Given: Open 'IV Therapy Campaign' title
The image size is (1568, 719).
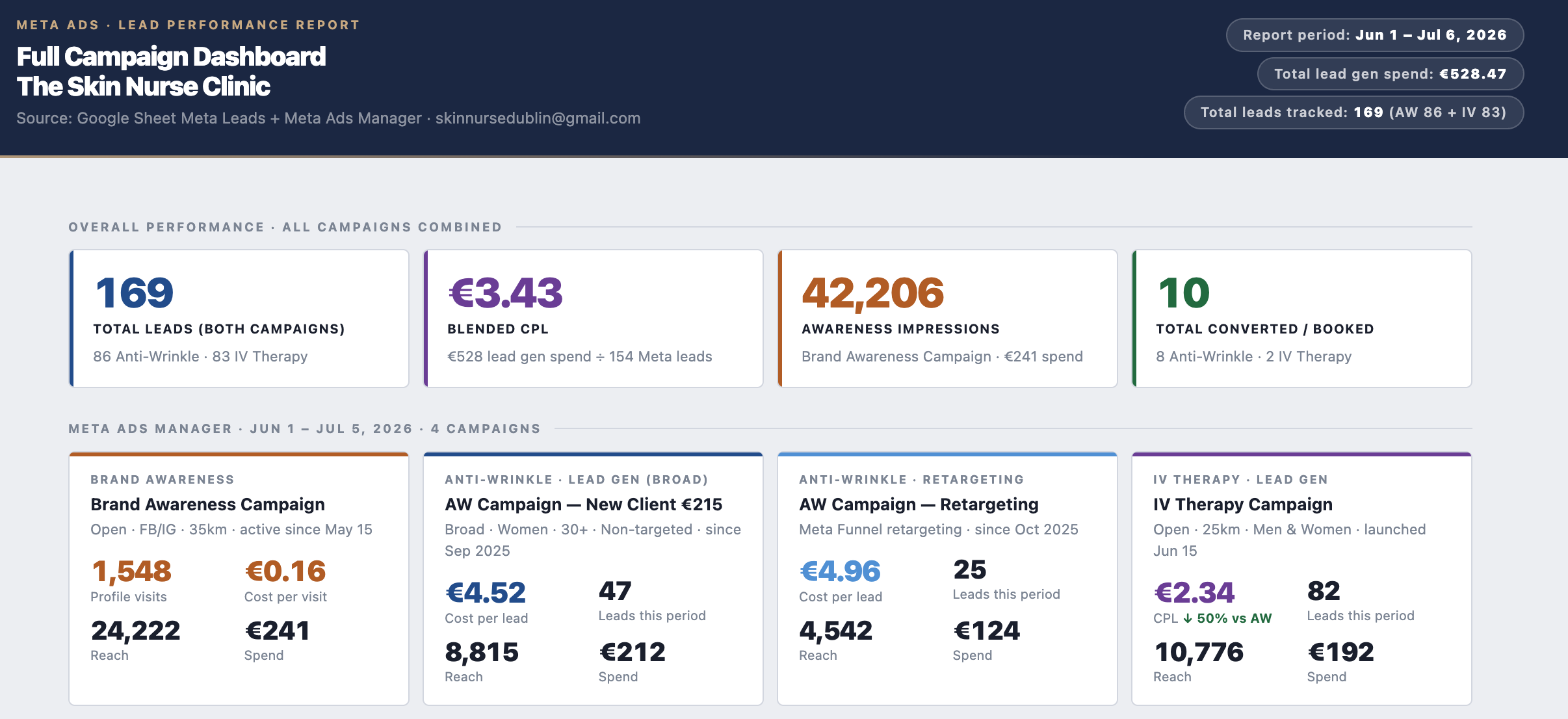Looking at the screenshot, I should pyautogui.click(x=1243, y=504).
